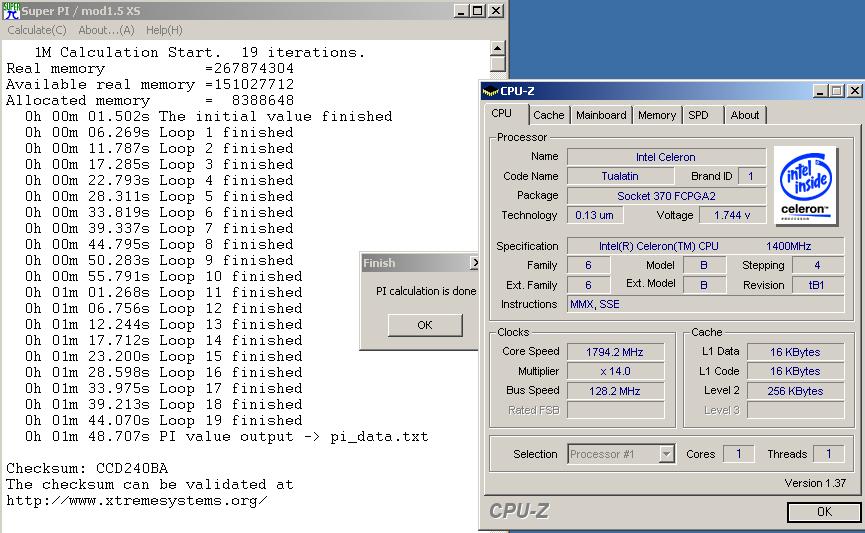
Task: Switch to the Memory tab in CPU-Z
Action: 656,115
